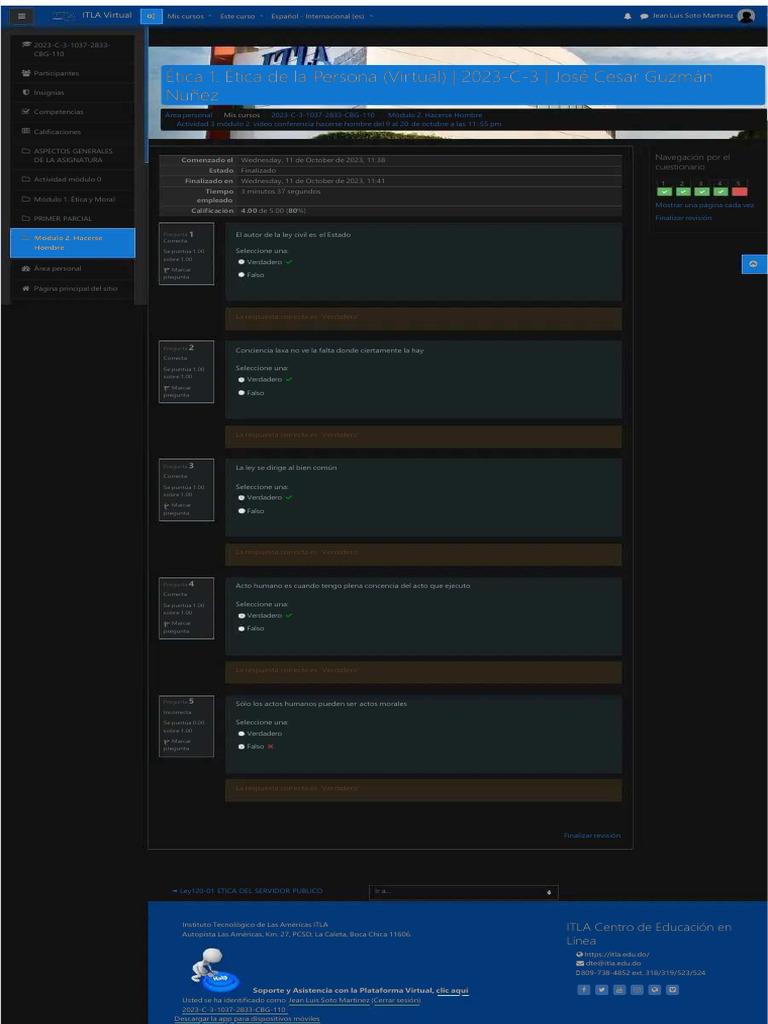Click the user profile avatar picture
This screenshot has width=768, height=1024.
(x=746, y=16)
